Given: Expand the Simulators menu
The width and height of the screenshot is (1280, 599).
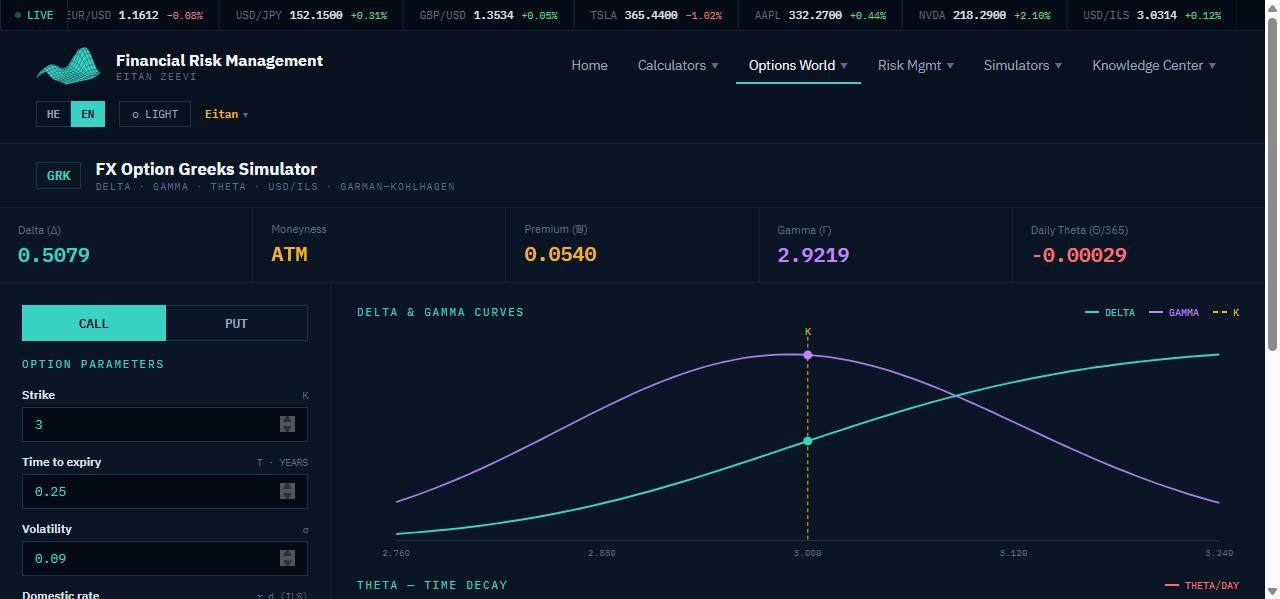Looking at the screenshot, I should pyautogui.click(x=1023, y=65).
